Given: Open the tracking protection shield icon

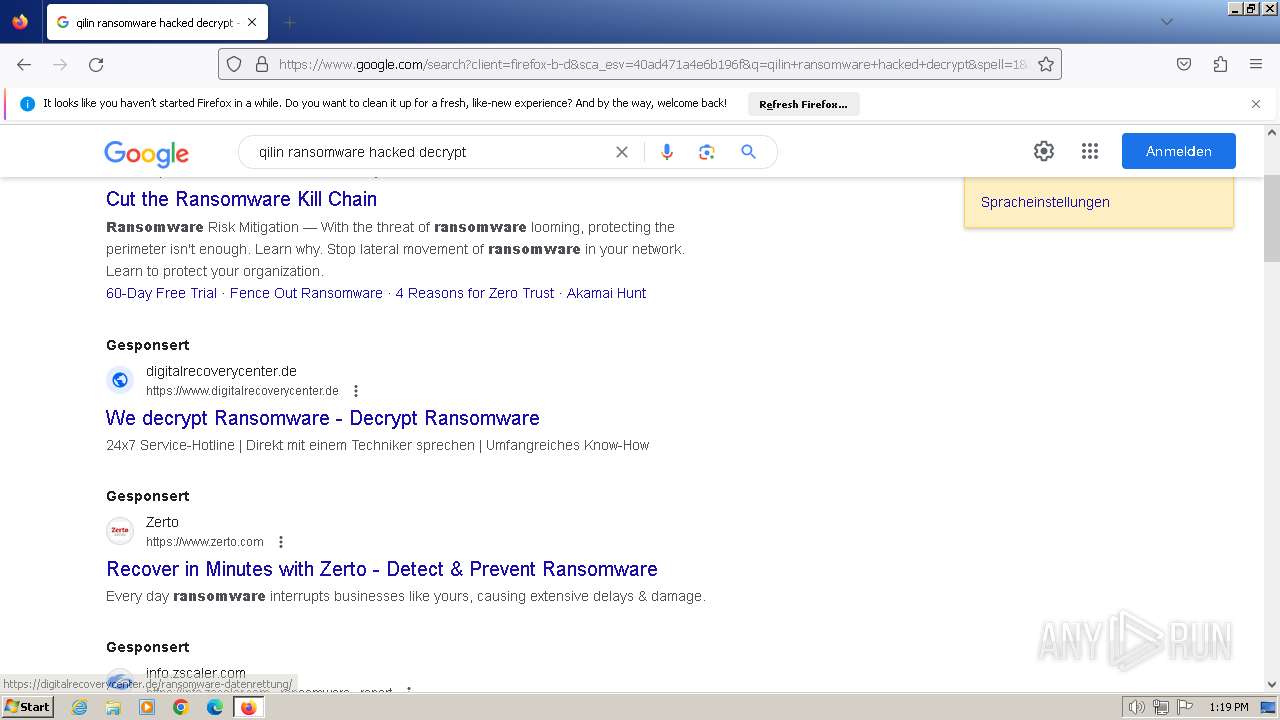Looking at the screenshot, I should [234, 64].
